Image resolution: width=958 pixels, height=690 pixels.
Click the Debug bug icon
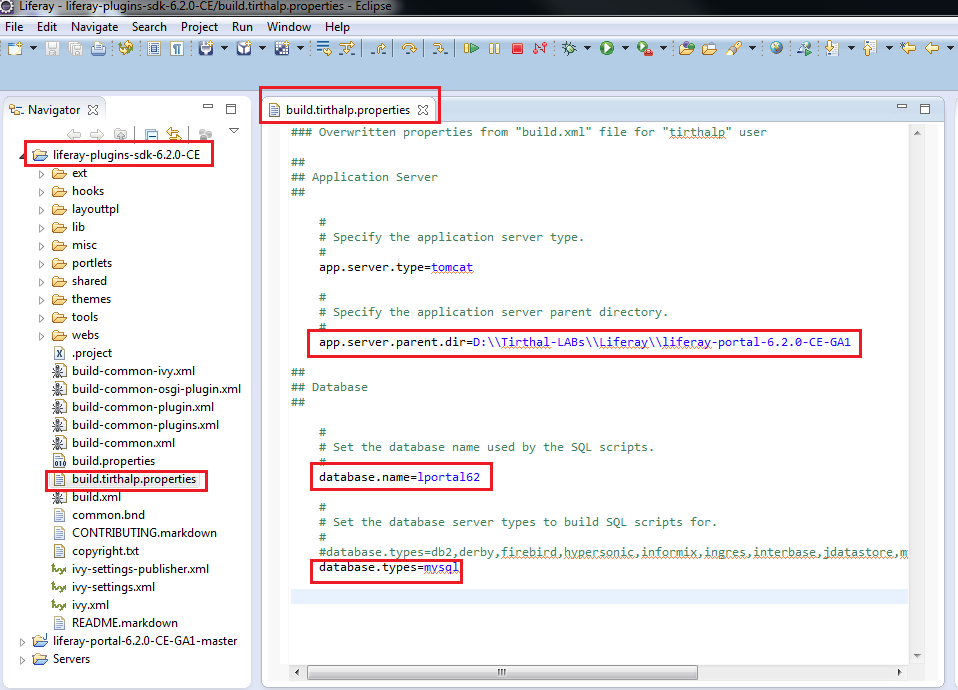(x=569, y=48)
